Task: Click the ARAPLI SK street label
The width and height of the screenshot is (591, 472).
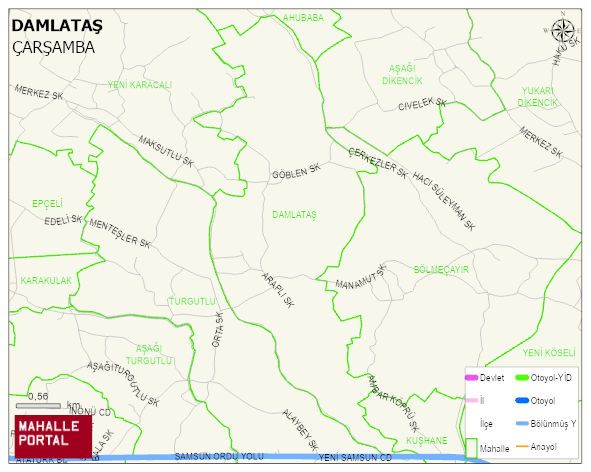Action: pyautogui.click(x=278, y=290)
